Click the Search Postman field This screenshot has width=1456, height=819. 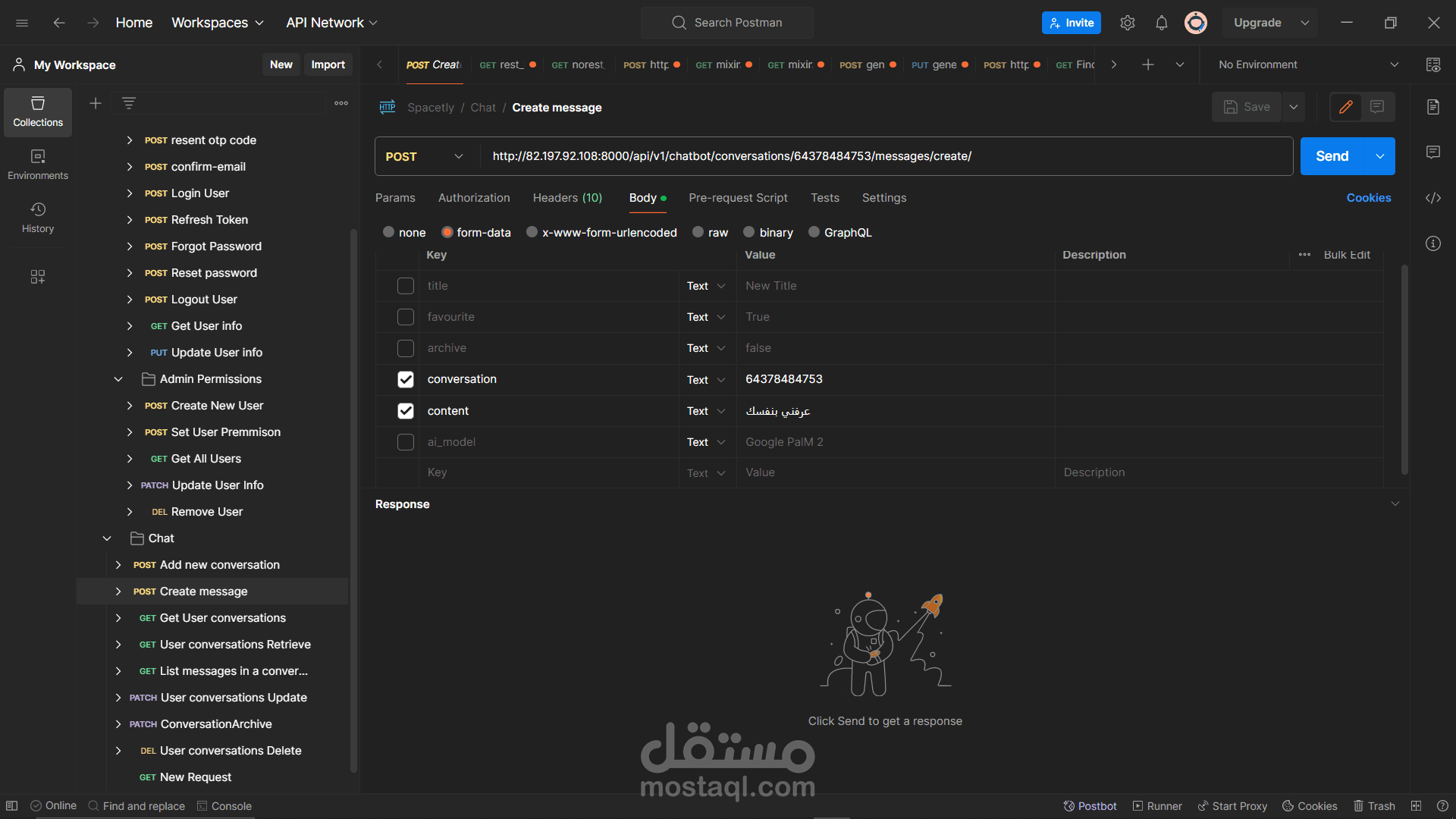[727, 23]
